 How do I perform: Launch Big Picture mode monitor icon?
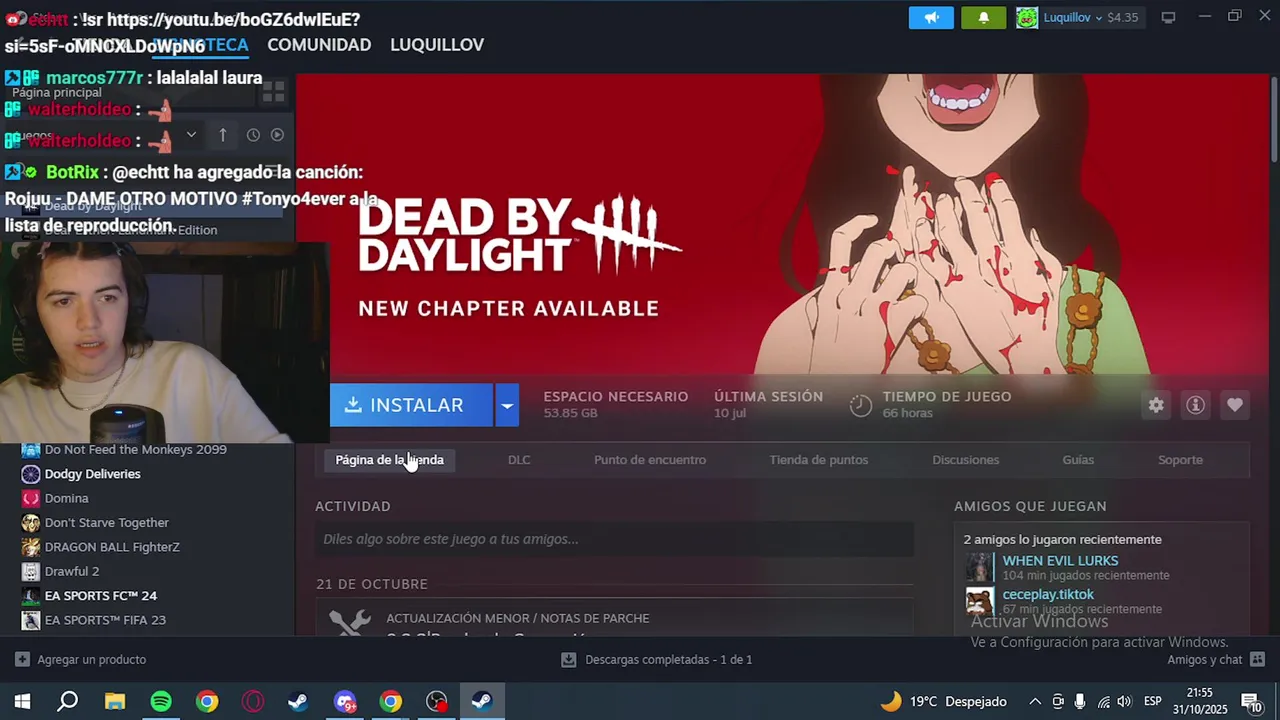pos(1168,17)
